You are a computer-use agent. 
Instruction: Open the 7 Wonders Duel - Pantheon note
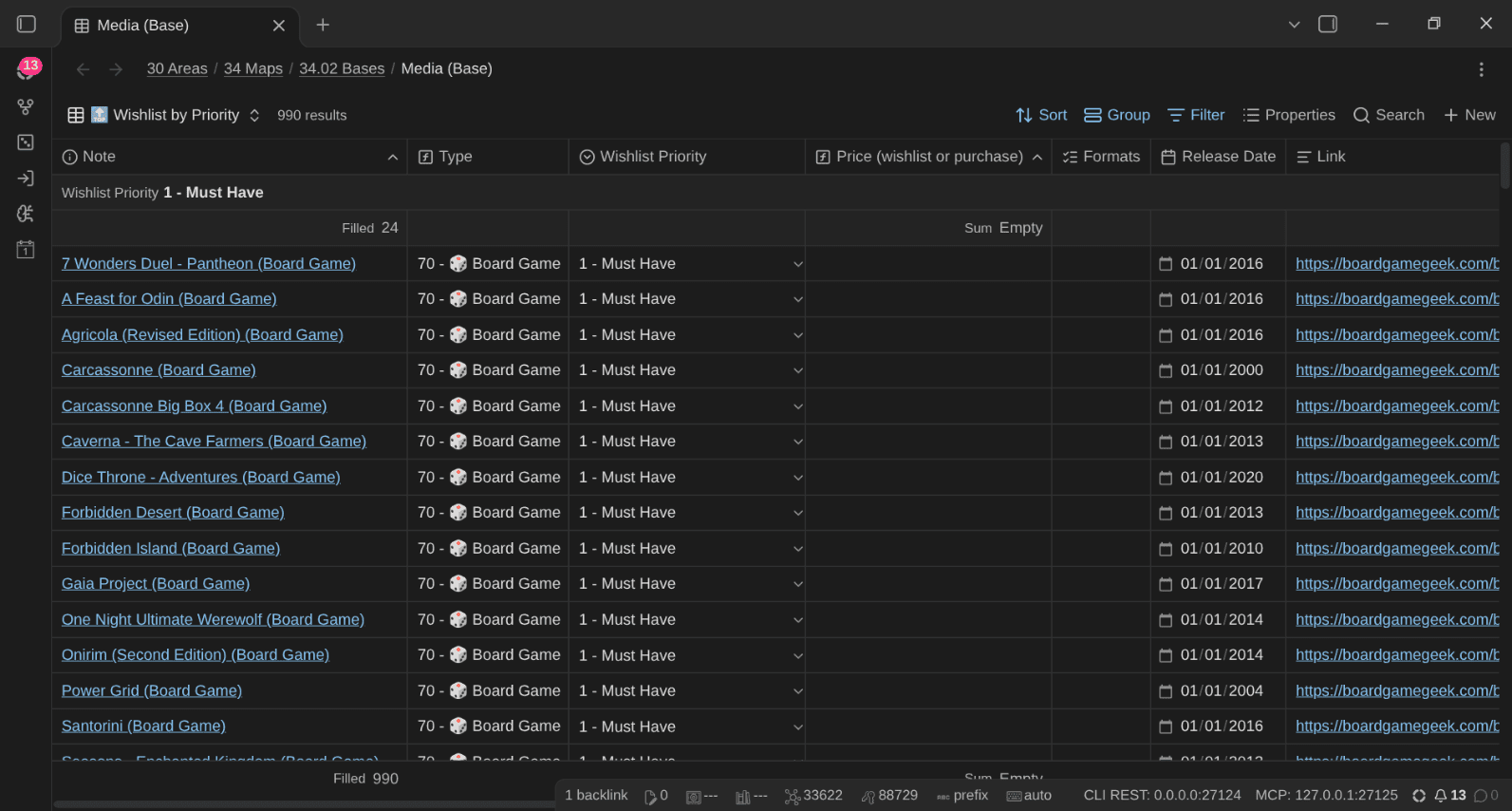tap(209, 264)
